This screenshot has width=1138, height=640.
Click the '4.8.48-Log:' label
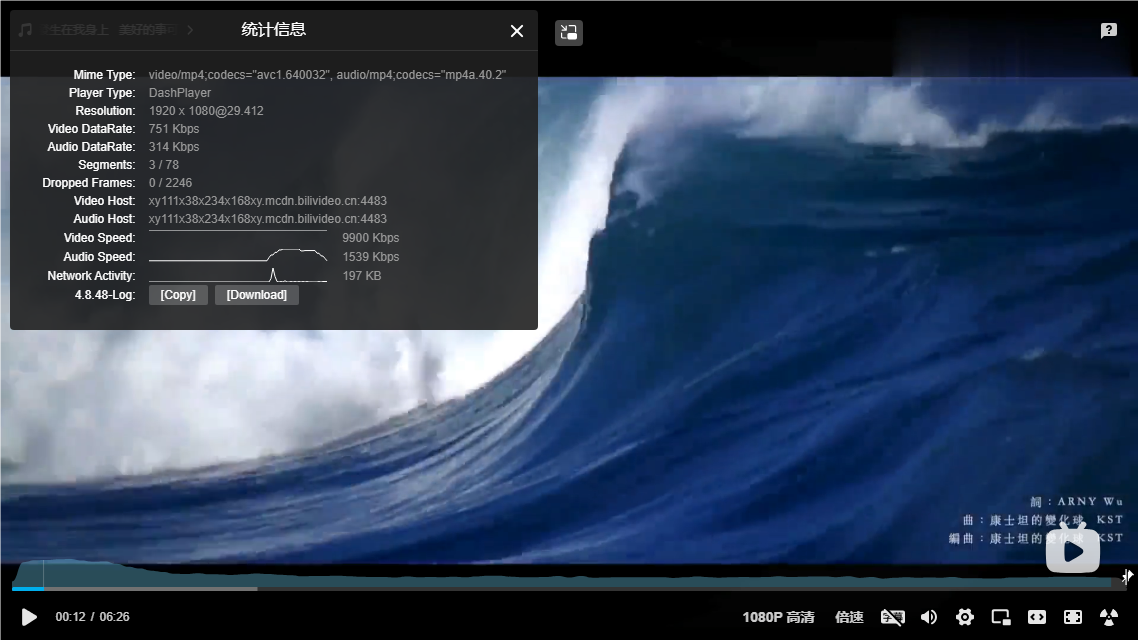coord(105,295)
